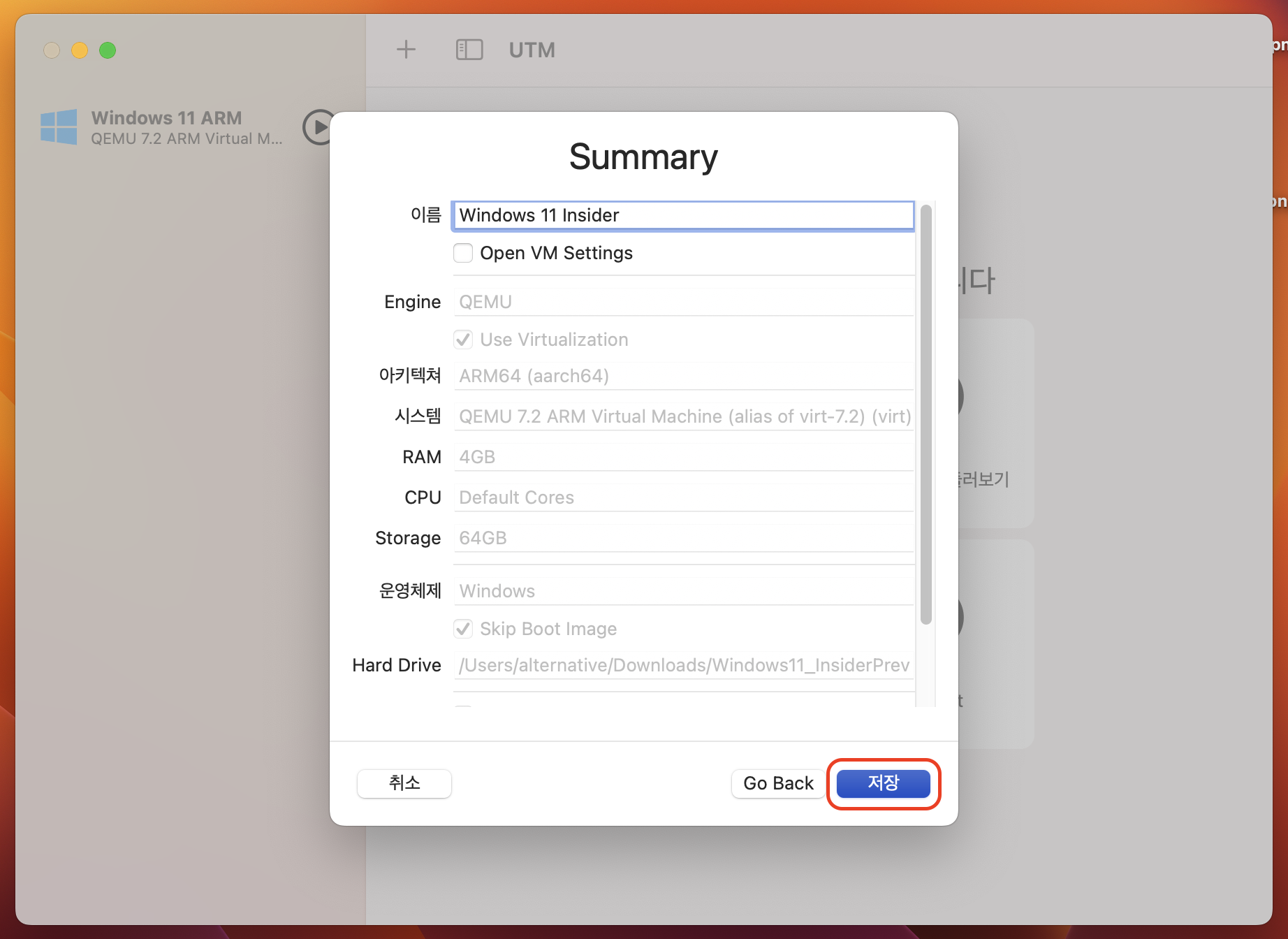Click the operating system field Windows
Image resolution: width=1288 pixels, height=939 pixels.
click(x=684, y=591)
